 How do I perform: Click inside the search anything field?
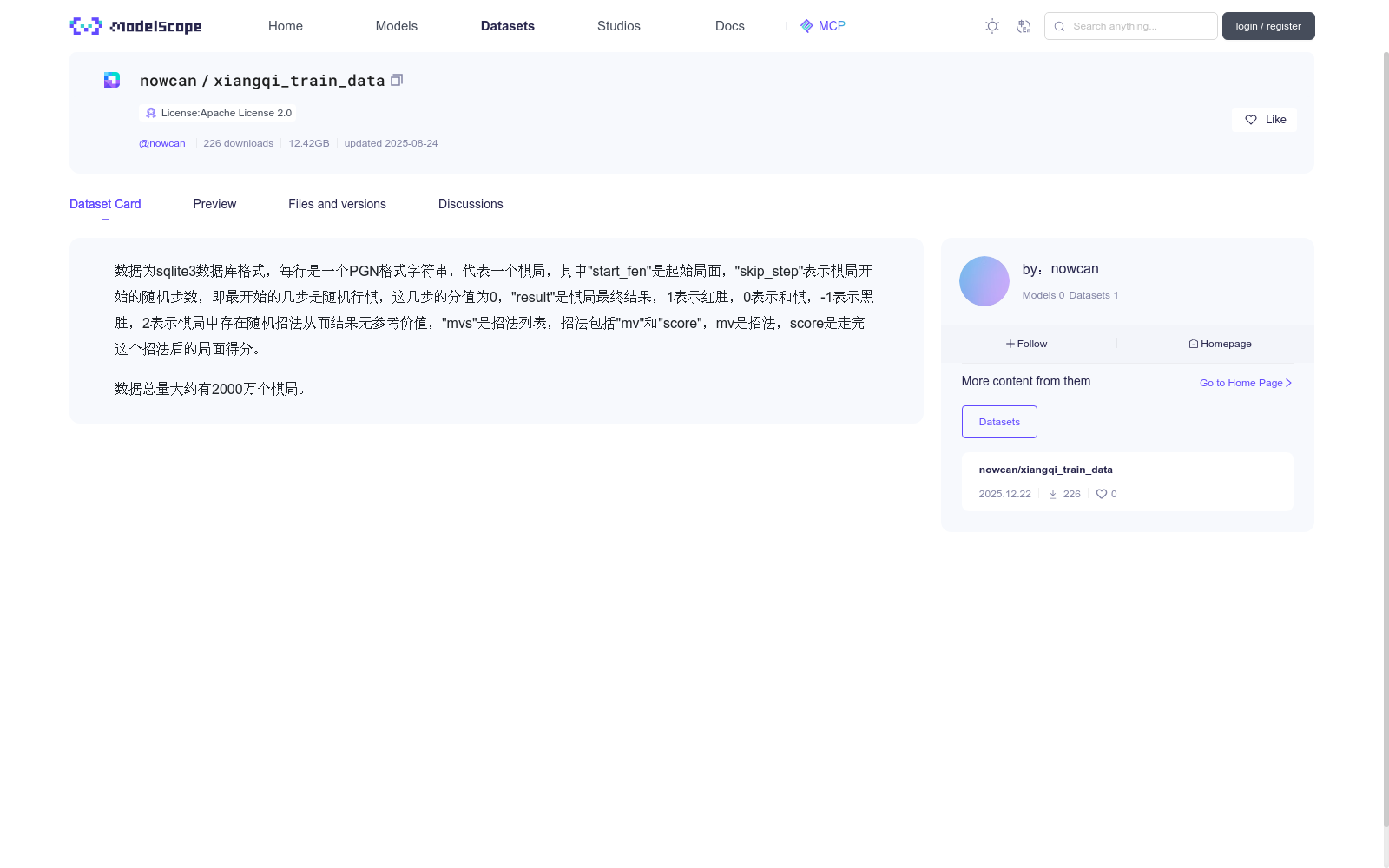coord(1137,26)
